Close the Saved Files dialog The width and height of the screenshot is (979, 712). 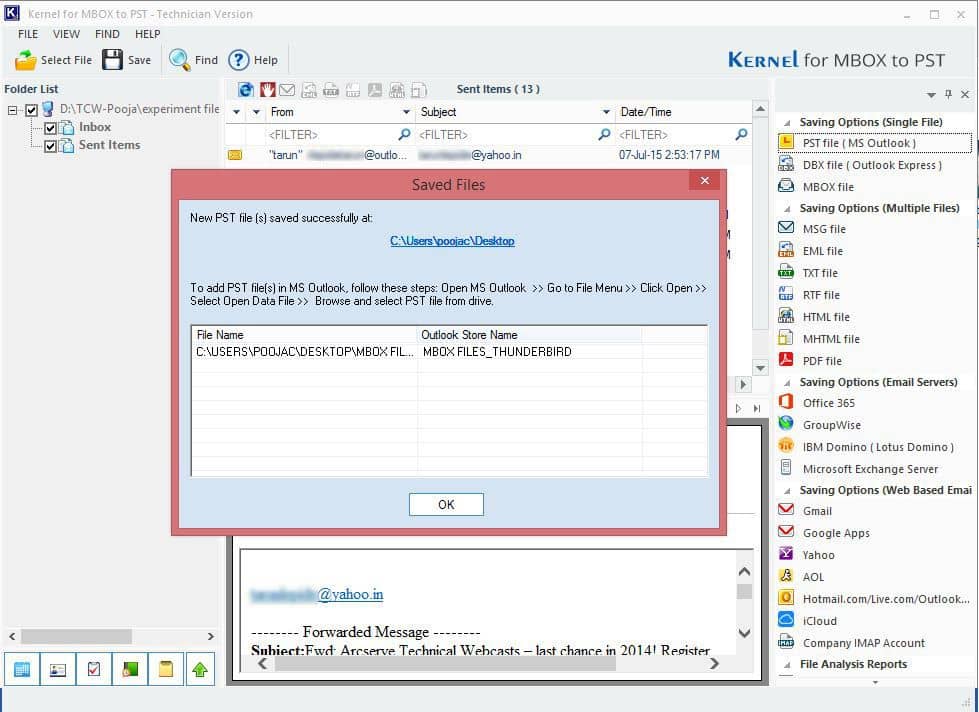tap(704, 180)
